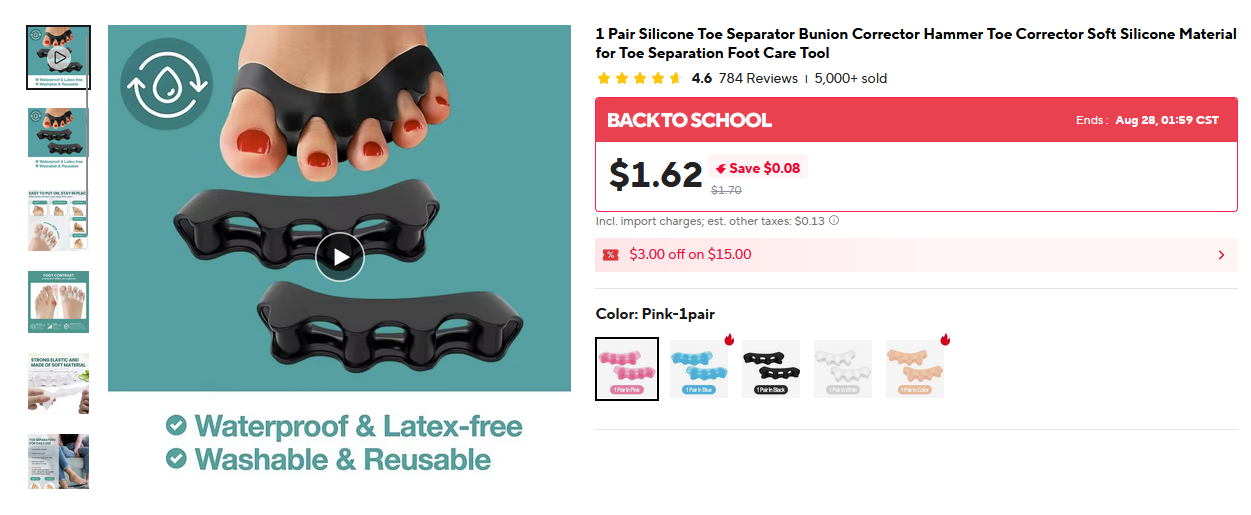
Task: Choose the Black 1 pair color option
Action: pos(771,369)
